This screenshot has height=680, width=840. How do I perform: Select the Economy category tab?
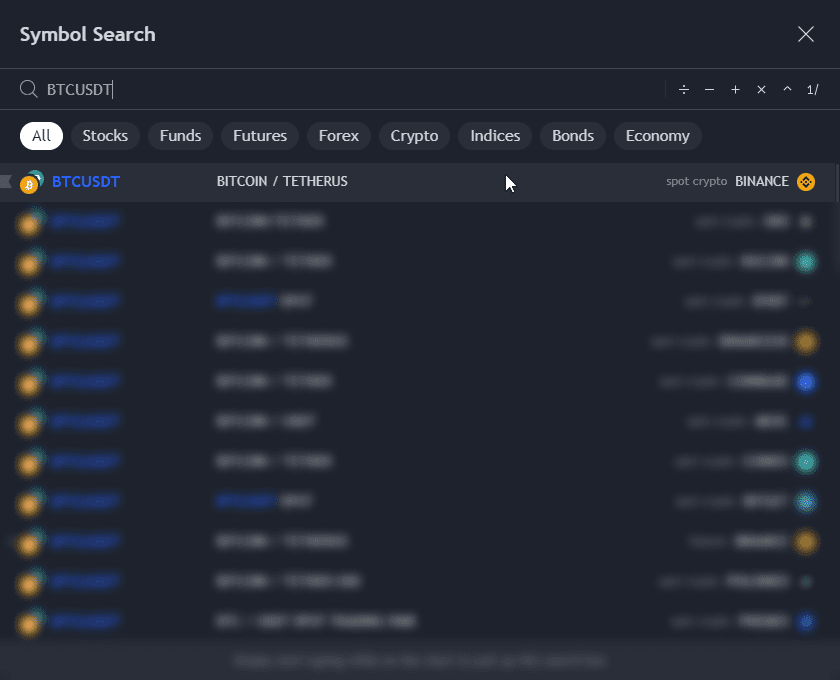point(657,136)
